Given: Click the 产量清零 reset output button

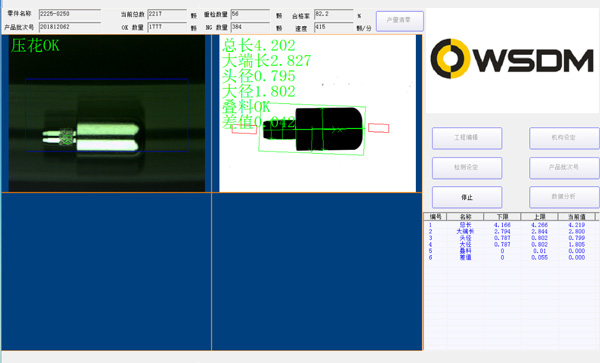Looking at the screenshot, I should pos(399,21).
